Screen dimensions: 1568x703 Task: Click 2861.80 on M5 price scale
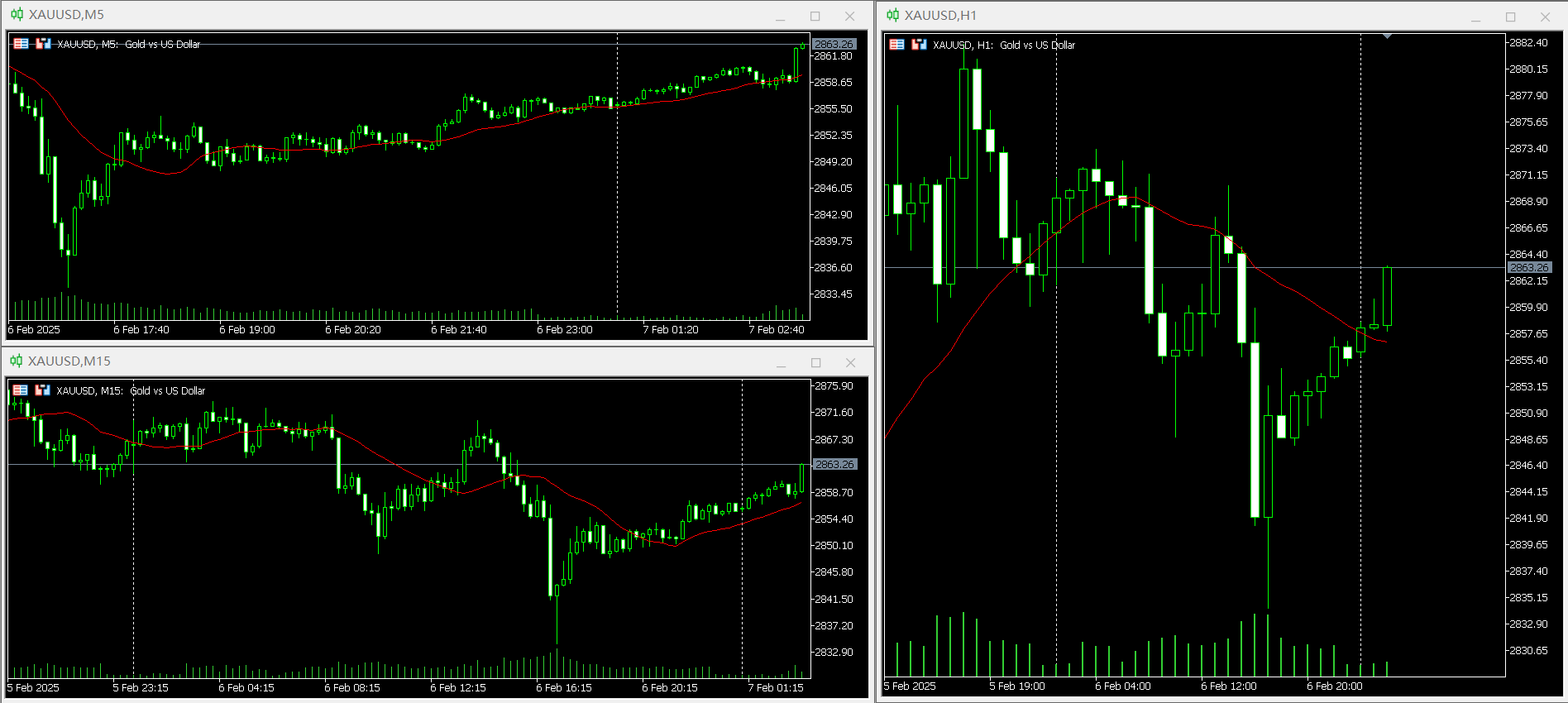coord(833,56)
